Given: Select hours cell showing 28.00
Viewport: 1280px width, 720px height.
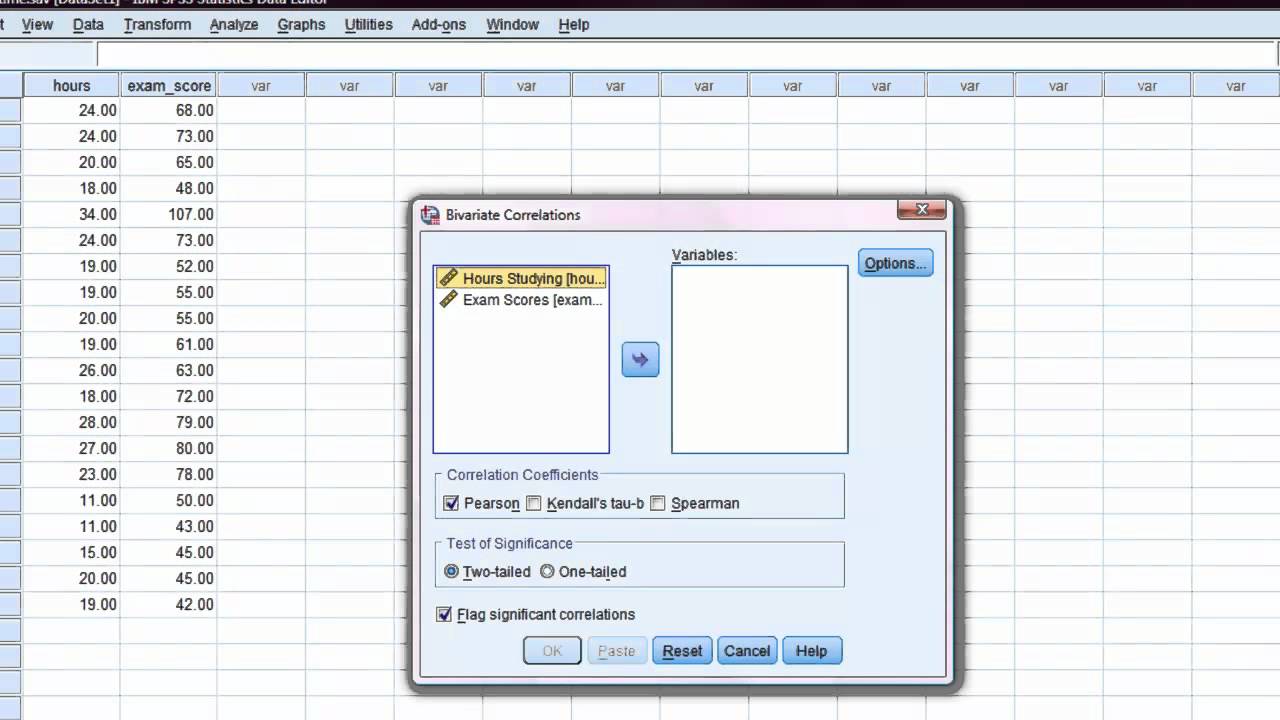Looking at the screenshot, I should [x=71, y=422].
